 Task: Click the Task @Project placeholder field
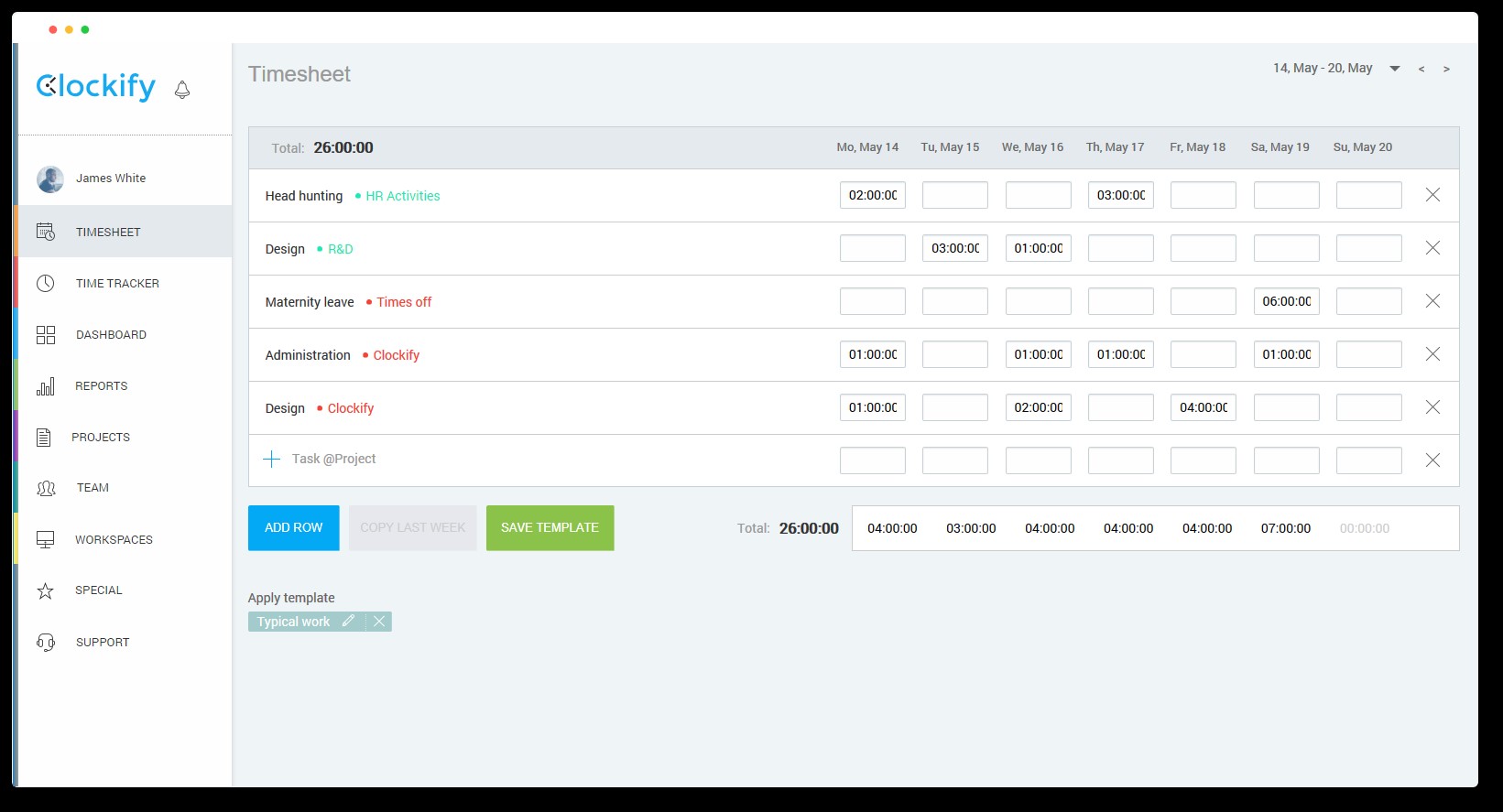click(x=333, y=459)
